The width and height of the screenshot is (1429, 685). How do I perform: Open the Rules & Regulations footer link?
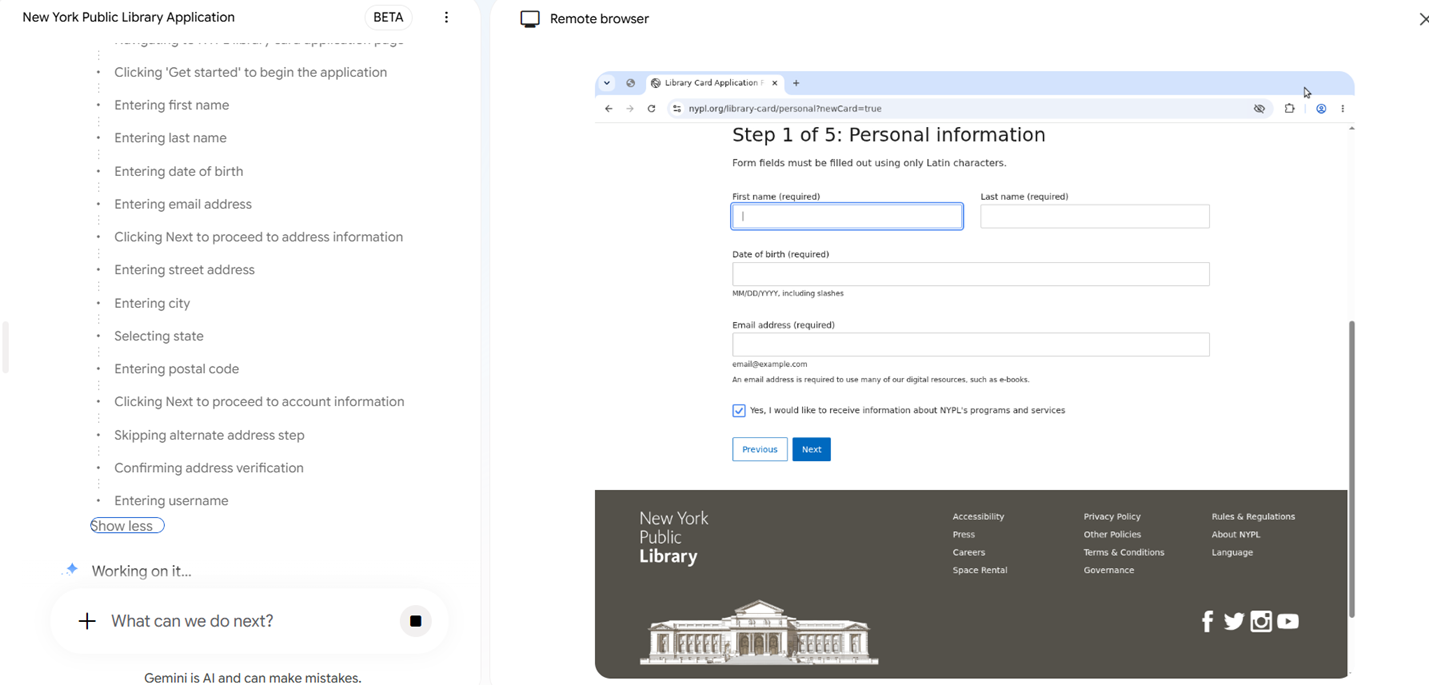[1253, 517]
